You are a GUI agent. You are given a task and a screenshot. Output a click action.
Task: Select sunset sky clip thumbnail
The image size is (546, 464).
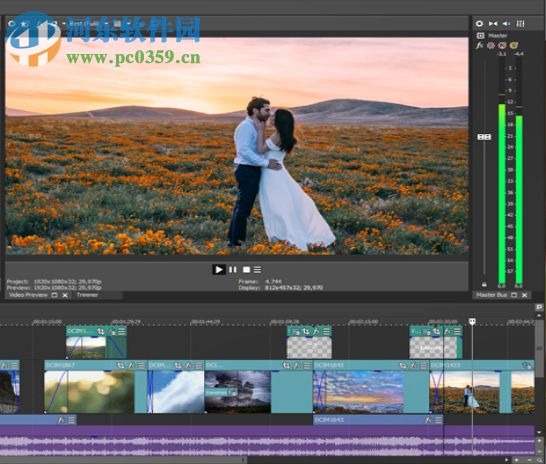tap(358, 392)
